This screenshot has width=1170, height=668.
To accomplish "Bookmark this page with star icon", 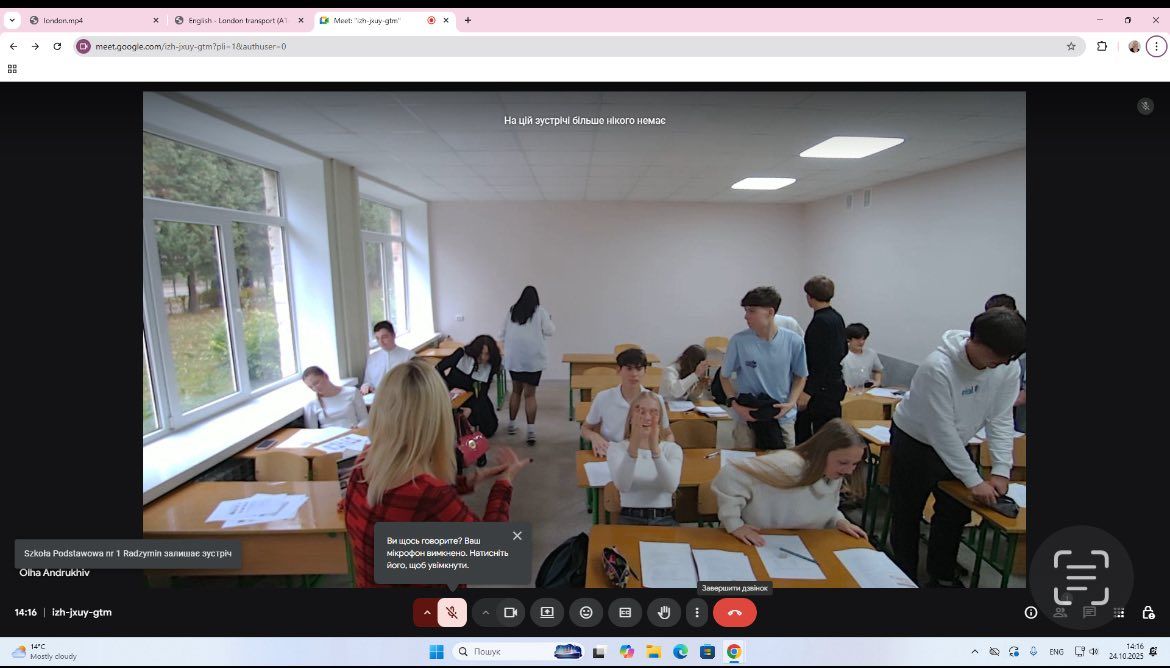I will coord(1071,46).
